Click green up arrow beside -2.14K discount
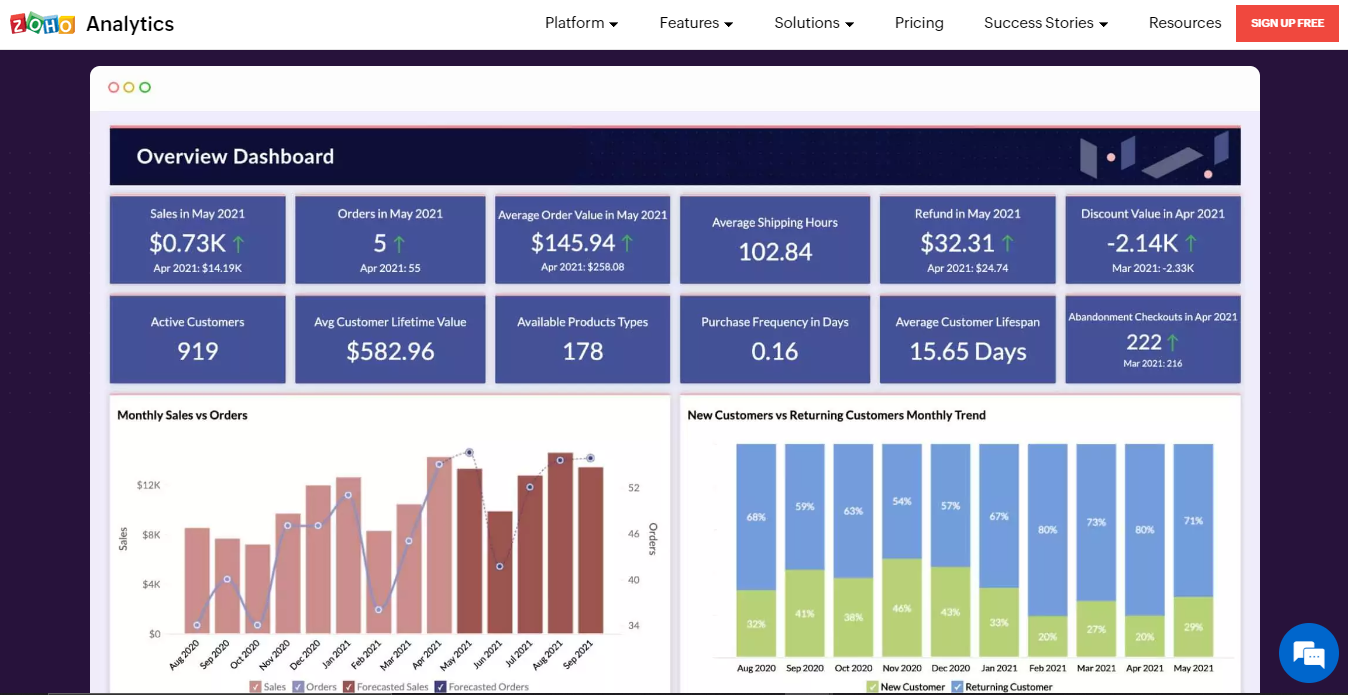Image resolution: width=1348 pixels, height=695 pixels. coord(1190,243)
